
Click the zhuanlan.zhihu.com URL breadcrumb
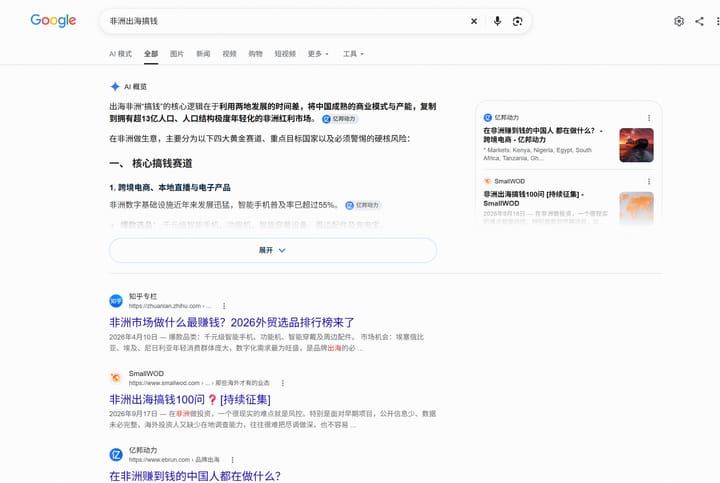tap(169, 306)
